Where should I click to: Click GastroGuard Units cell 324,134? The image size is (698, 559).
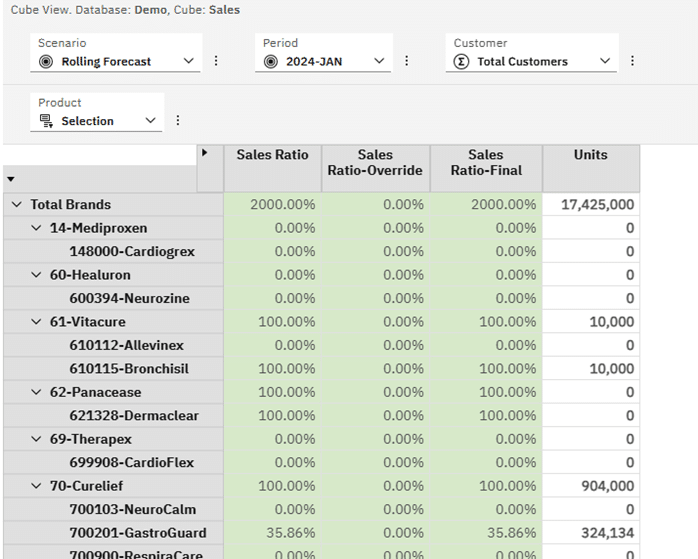coord(591,533)
